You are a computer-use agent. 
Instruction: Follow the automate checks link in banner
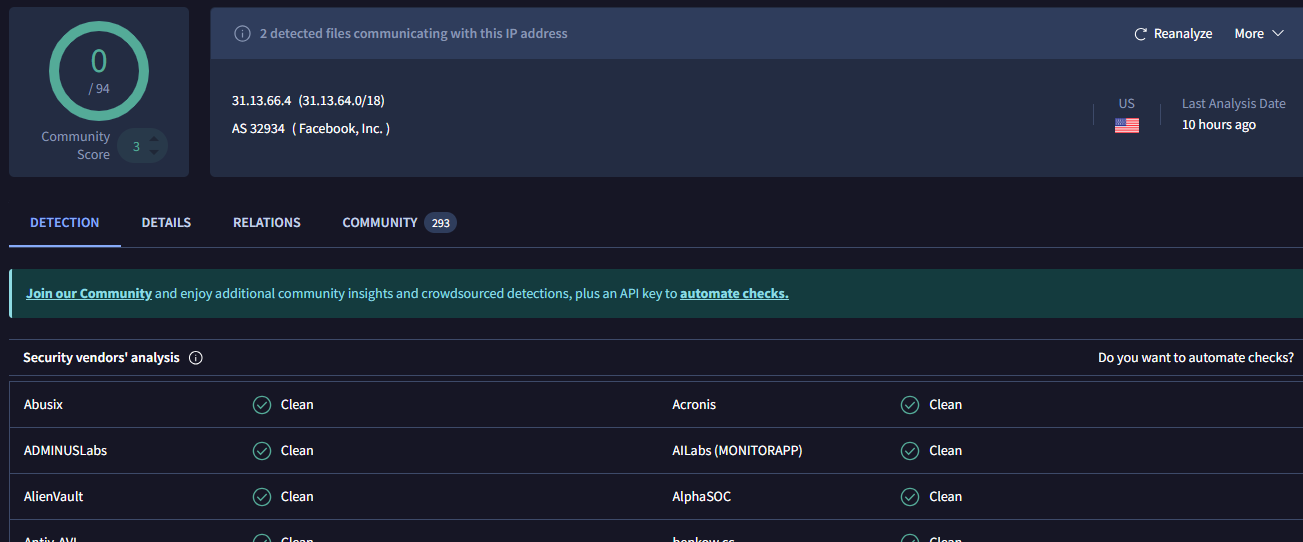coord(734,294)
